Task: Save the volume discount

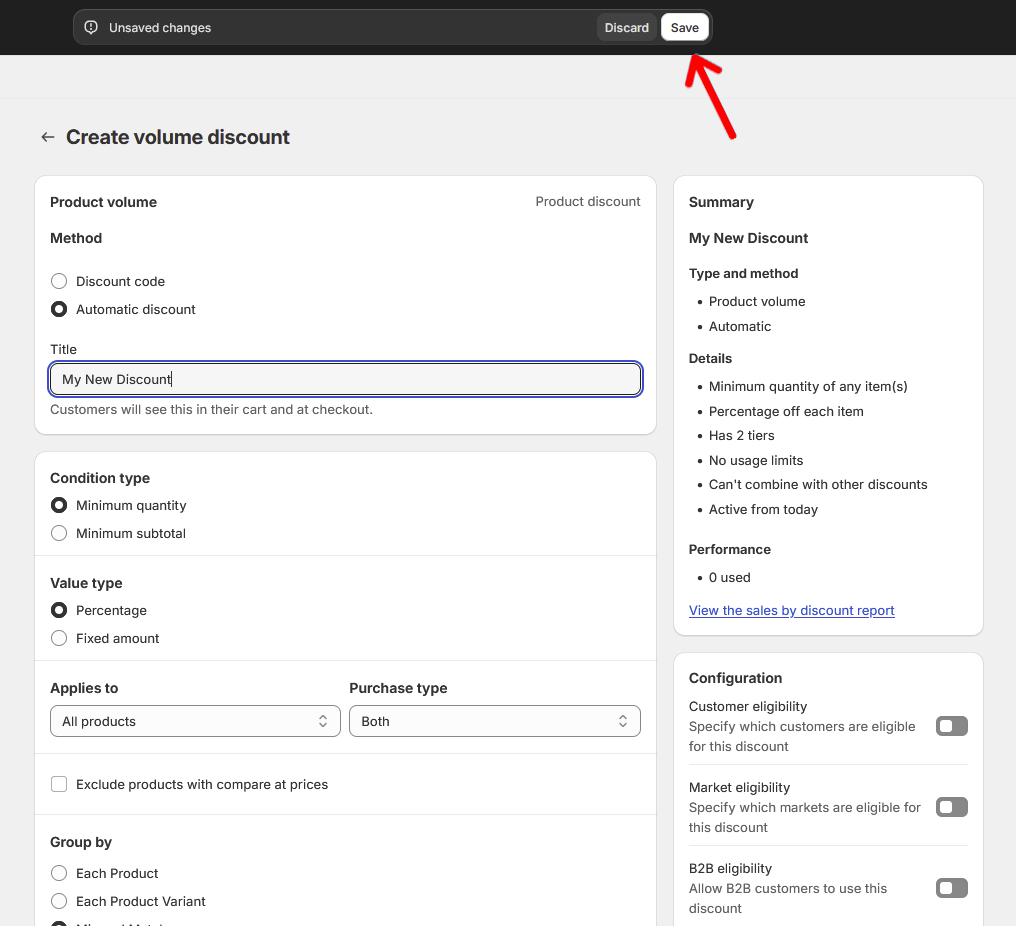Action: click(x=684, y=27)
